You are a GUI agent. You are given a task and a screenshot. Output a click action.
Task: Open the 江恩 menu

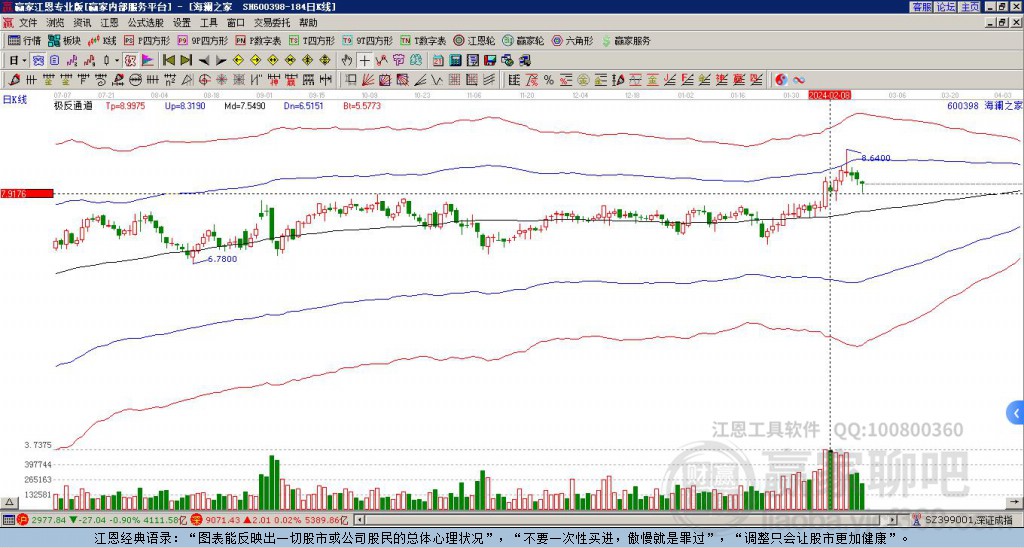point(109,22)
